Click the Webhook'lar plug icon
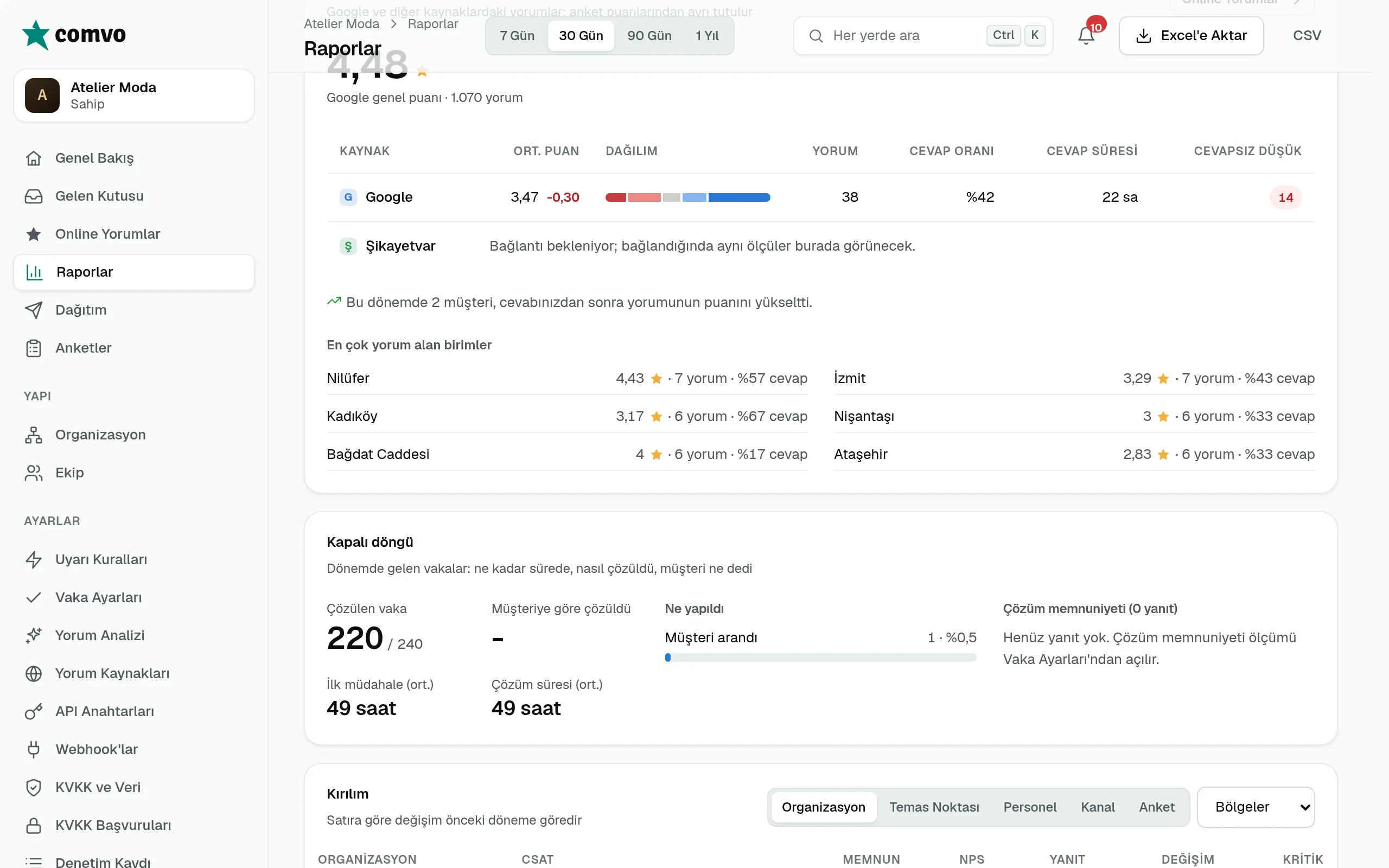1389x868 pixels. click(x=34, y=749)
